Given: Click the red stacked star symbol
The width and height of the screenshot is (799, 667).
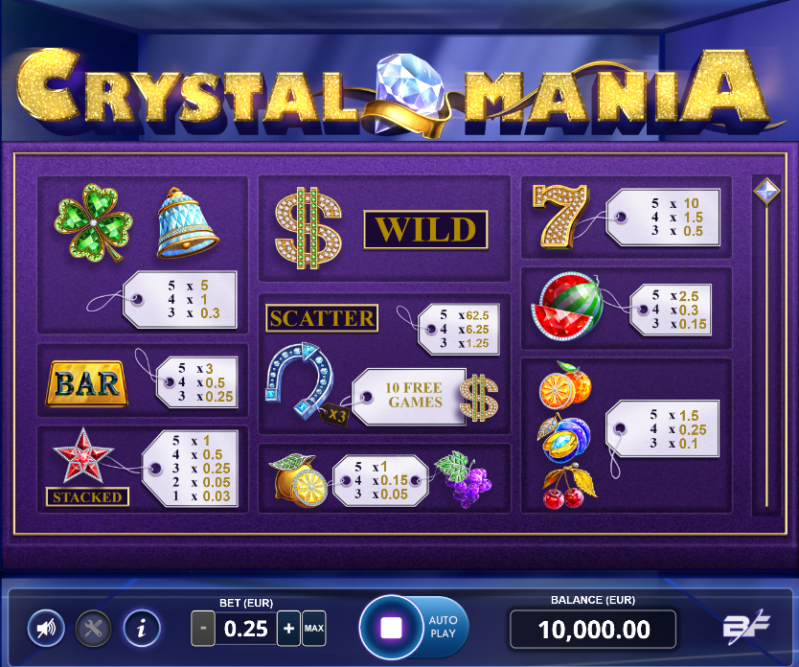Looking at the screenshot, I should [x=83, y=456].
